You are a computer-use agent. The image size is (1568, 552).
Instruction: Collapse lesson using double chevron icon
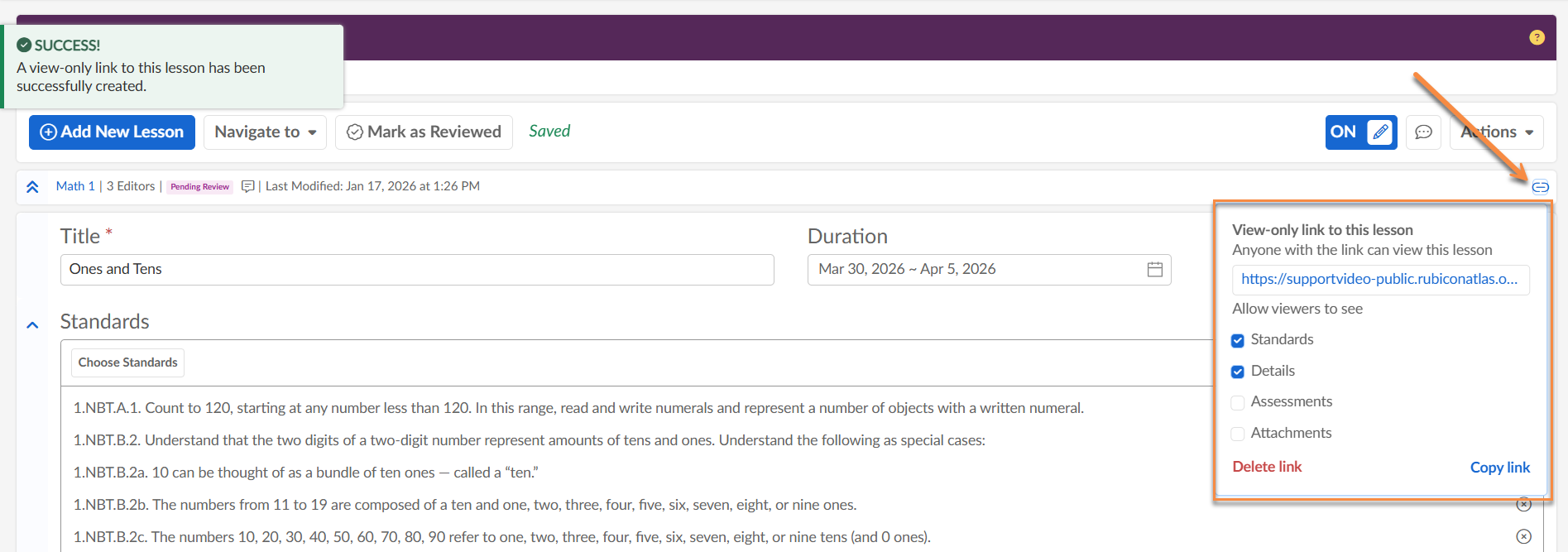tap(32, 187)
